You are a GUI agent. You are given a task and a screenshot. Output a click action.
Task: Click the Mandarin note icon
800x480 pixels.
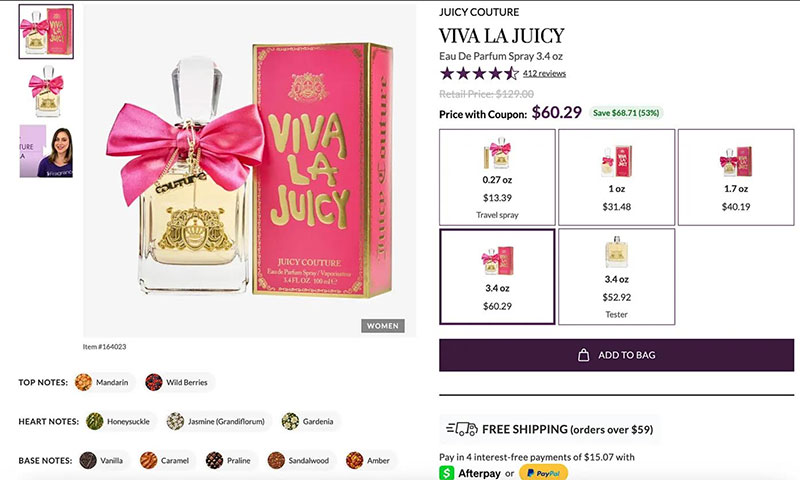(83, 382)
